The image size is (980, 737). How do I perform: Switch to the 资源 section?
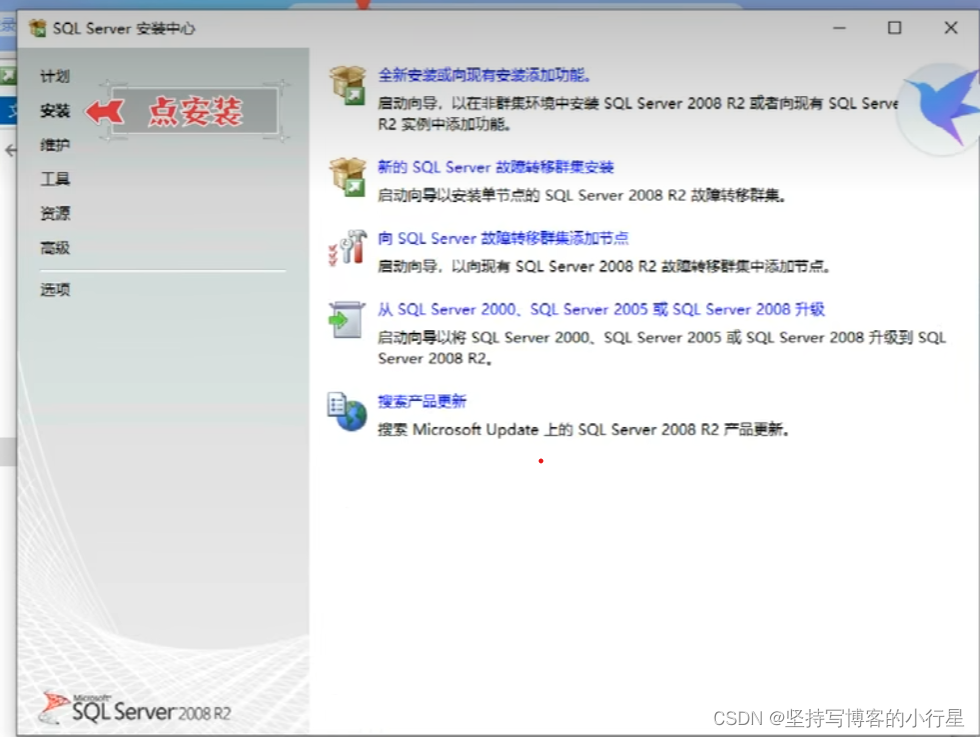(x=54, y=213)
